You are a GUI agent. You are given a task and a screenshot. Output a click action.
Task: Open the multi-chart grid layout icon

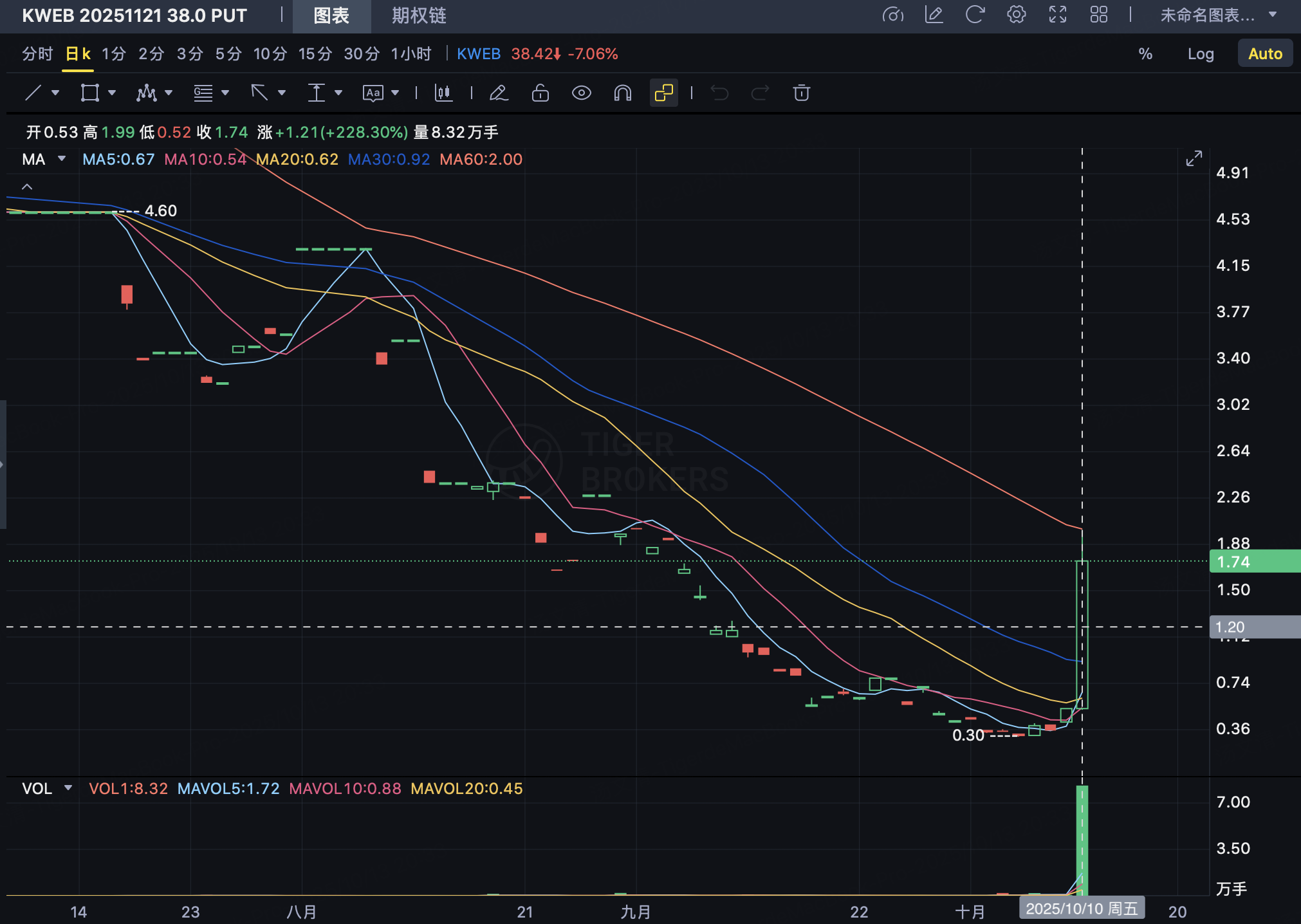click(1098, 15)
